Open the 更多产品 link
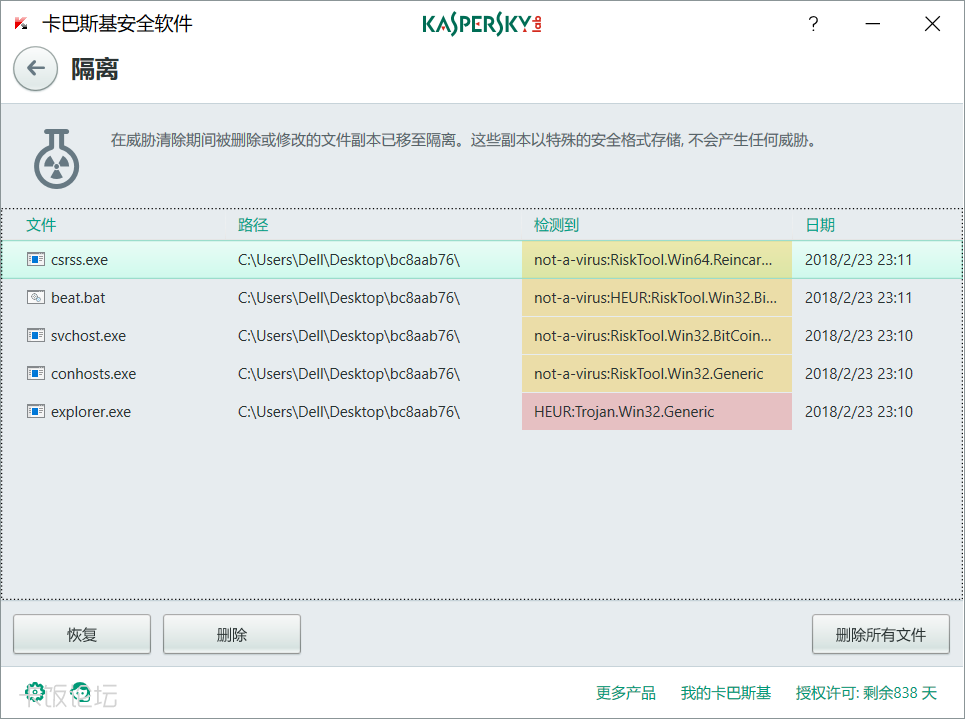The width and height of the screenshot is (965, 719). 626,693
